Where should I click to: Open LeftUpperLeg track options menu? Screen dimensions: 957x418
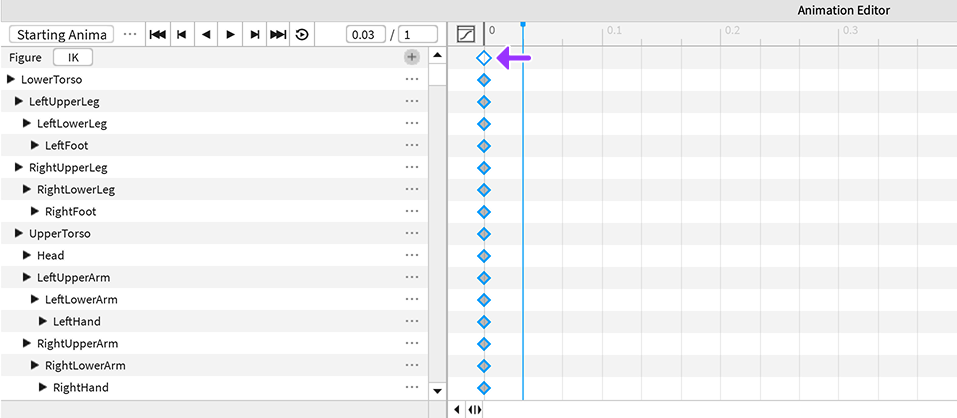(412, 101)
